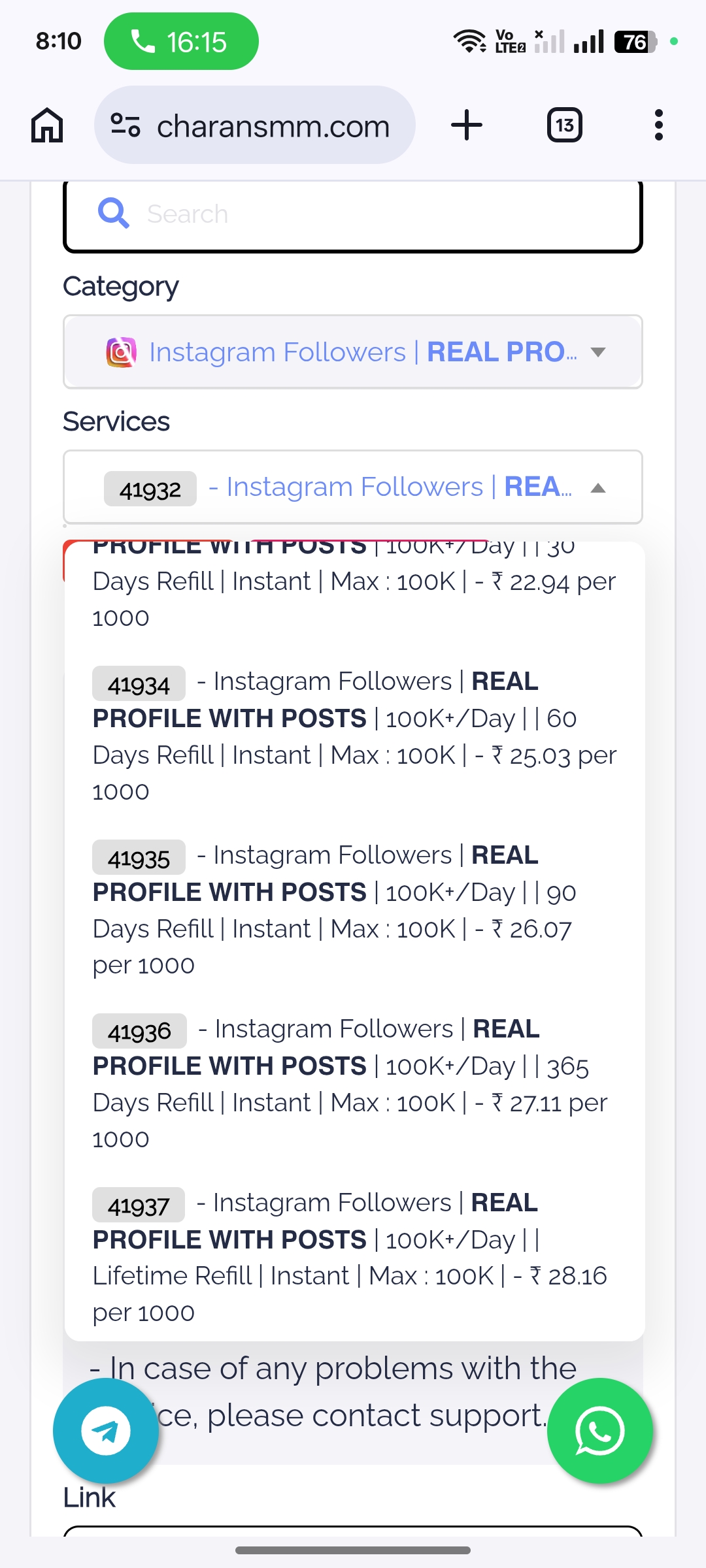Open the browser three-dot menu
The width and height of the screenshot is (706, 1568).
(658, 125)
